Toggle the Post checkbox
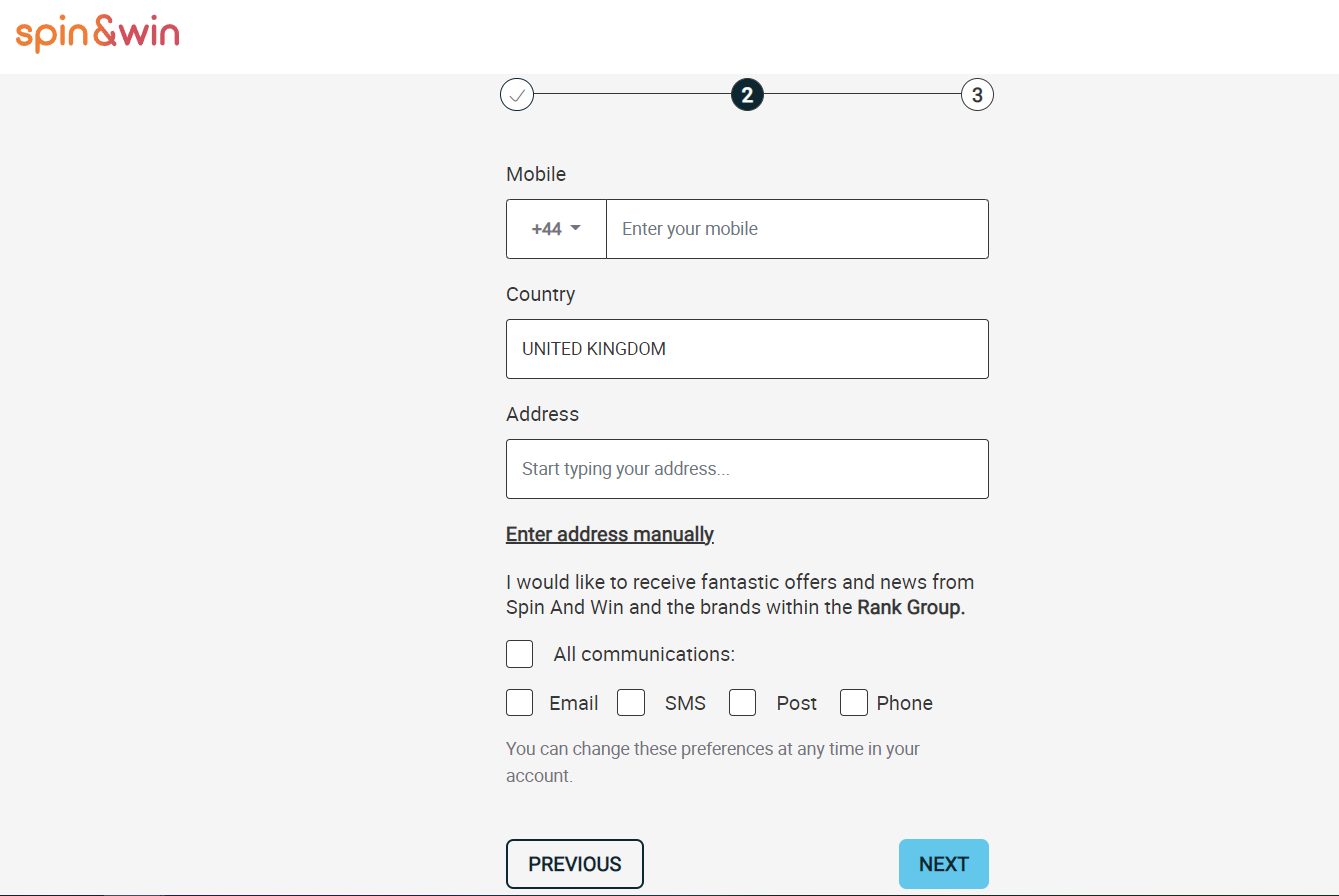Screen dimensions: 1339x896 tap(742, 703)
